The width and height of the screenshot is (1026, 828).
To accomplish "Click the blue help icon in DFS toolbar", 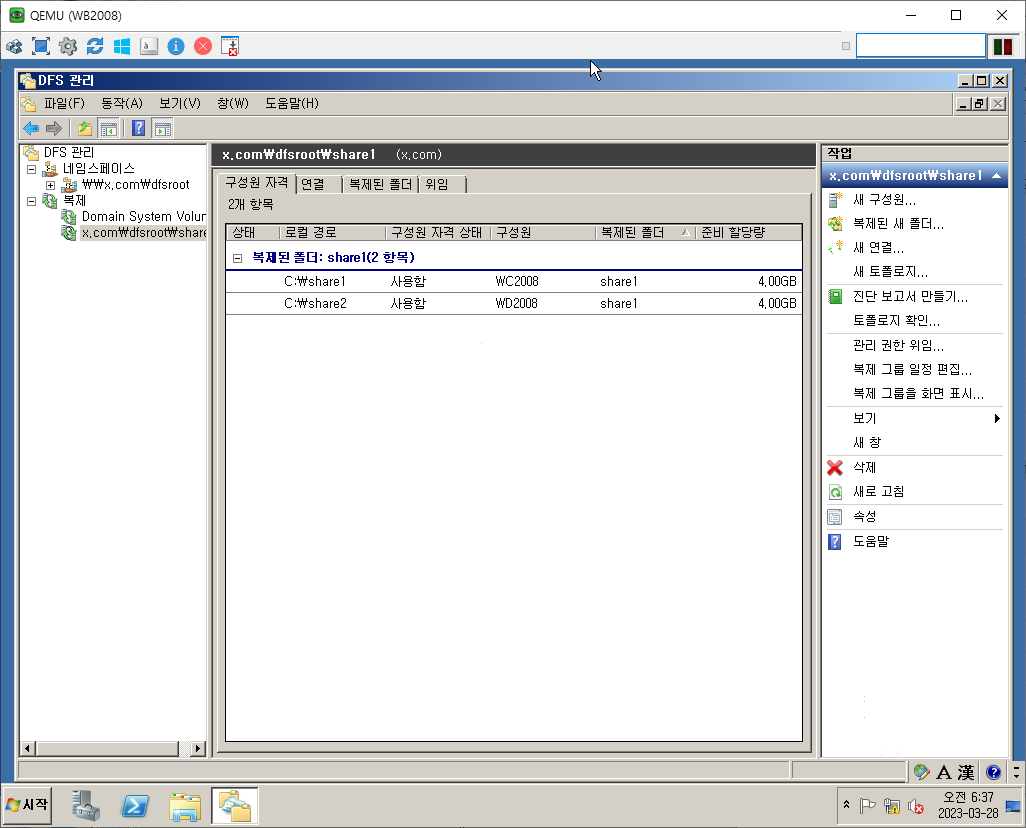I will [x=139, y=128].
